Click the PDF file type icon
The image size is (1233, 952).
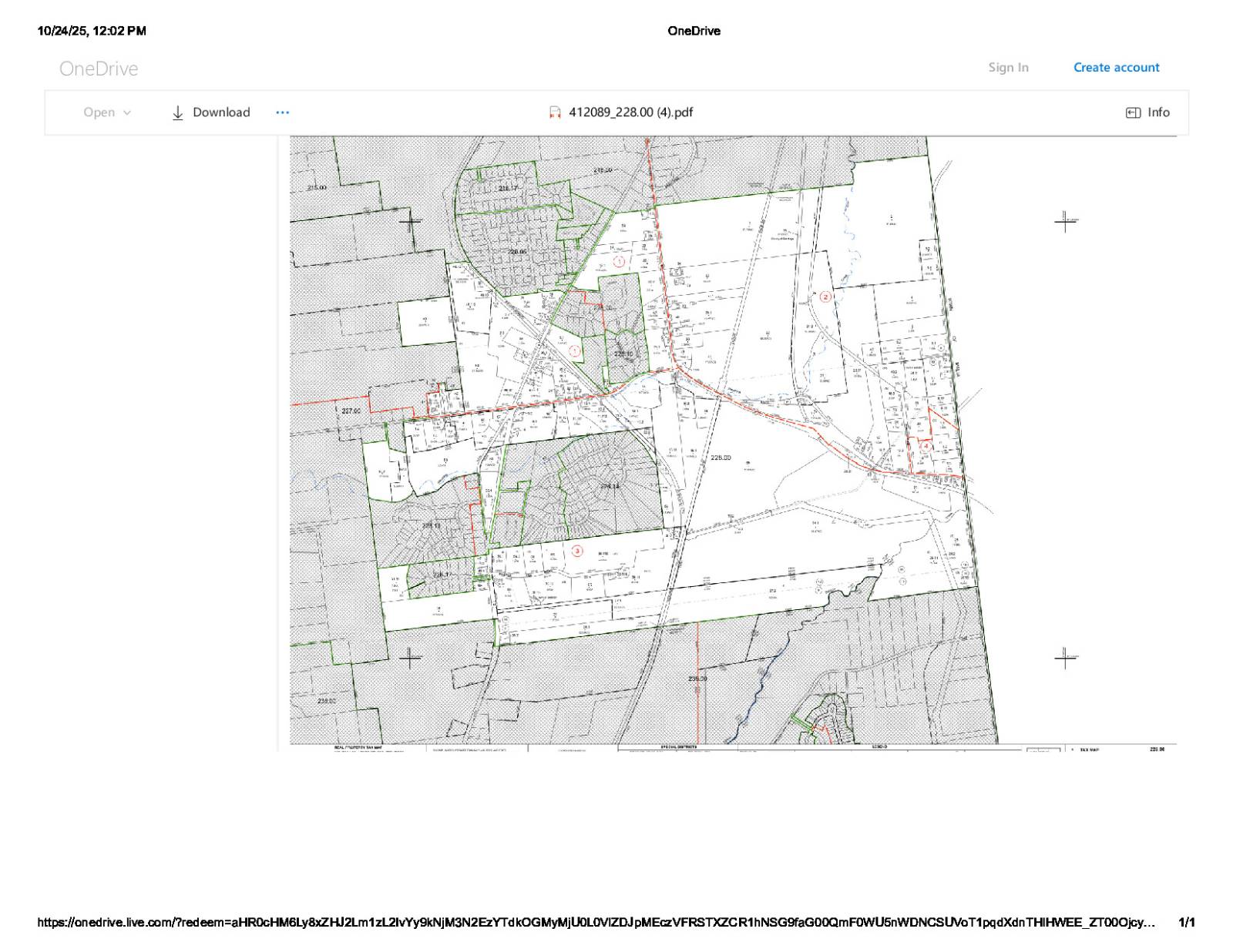(x=554, y=112)
